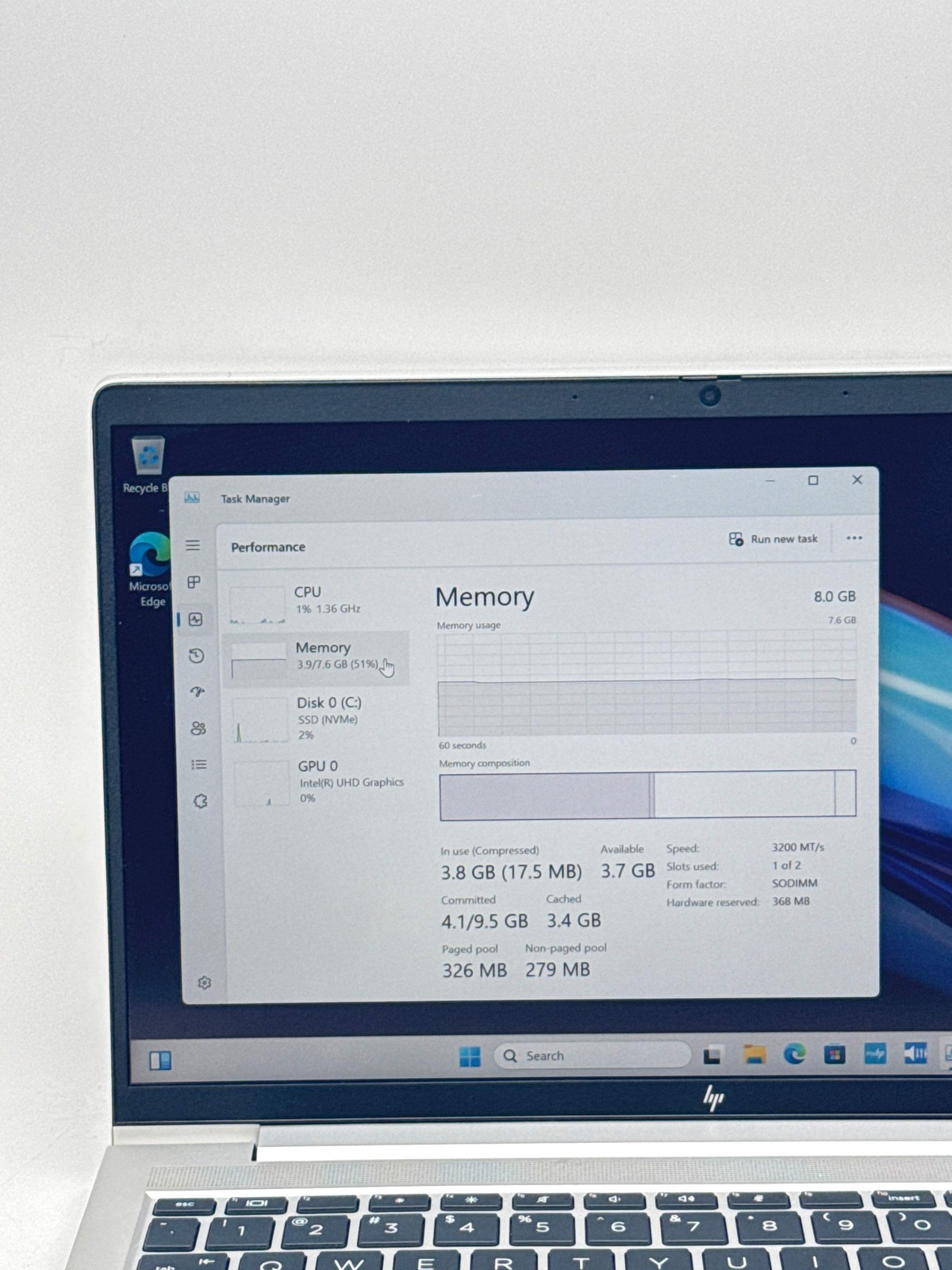This screenshot has height=1270, width=952.
Task: Click the CPU mini usage graph thumbnail
Action: 257,605
